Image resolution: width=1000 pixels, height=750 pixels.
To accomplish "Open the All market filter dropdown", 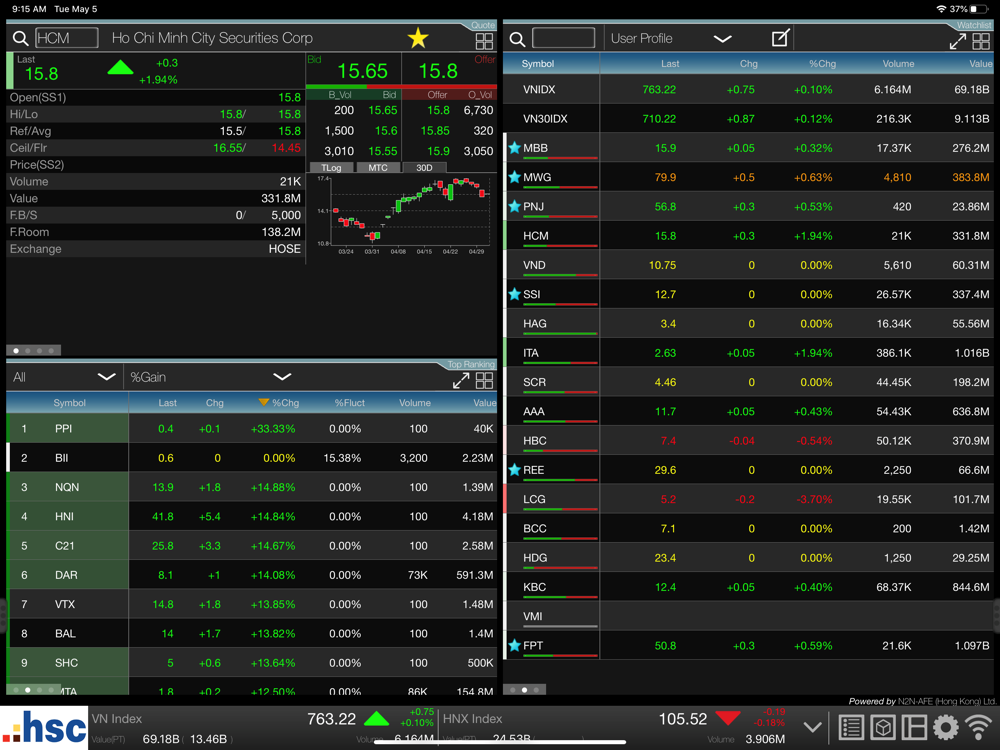I will (x=64, y=377).
